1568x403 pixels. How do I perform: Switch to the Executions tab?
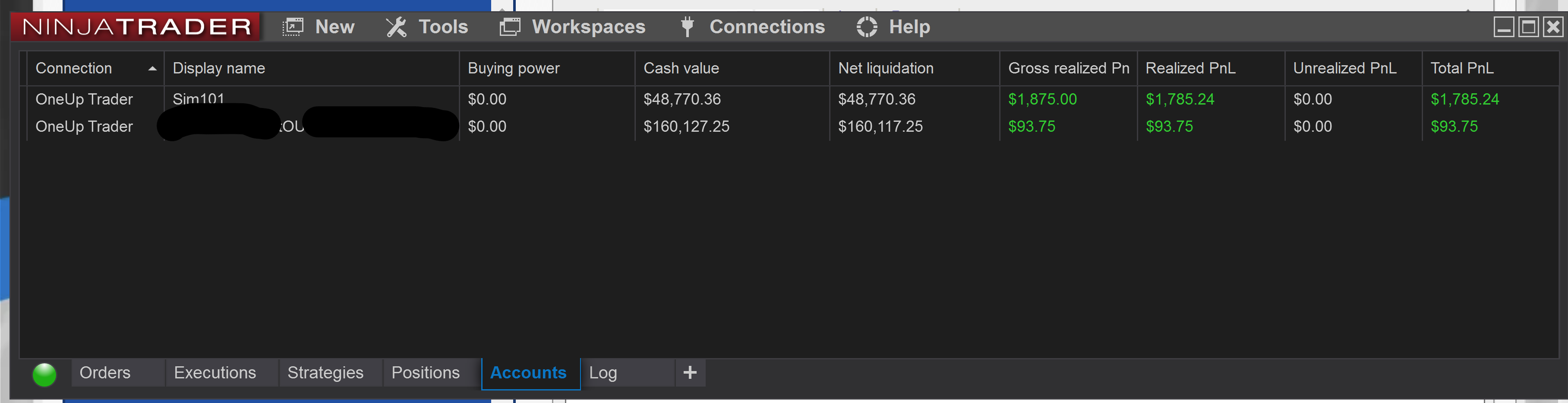pos(215,373)
